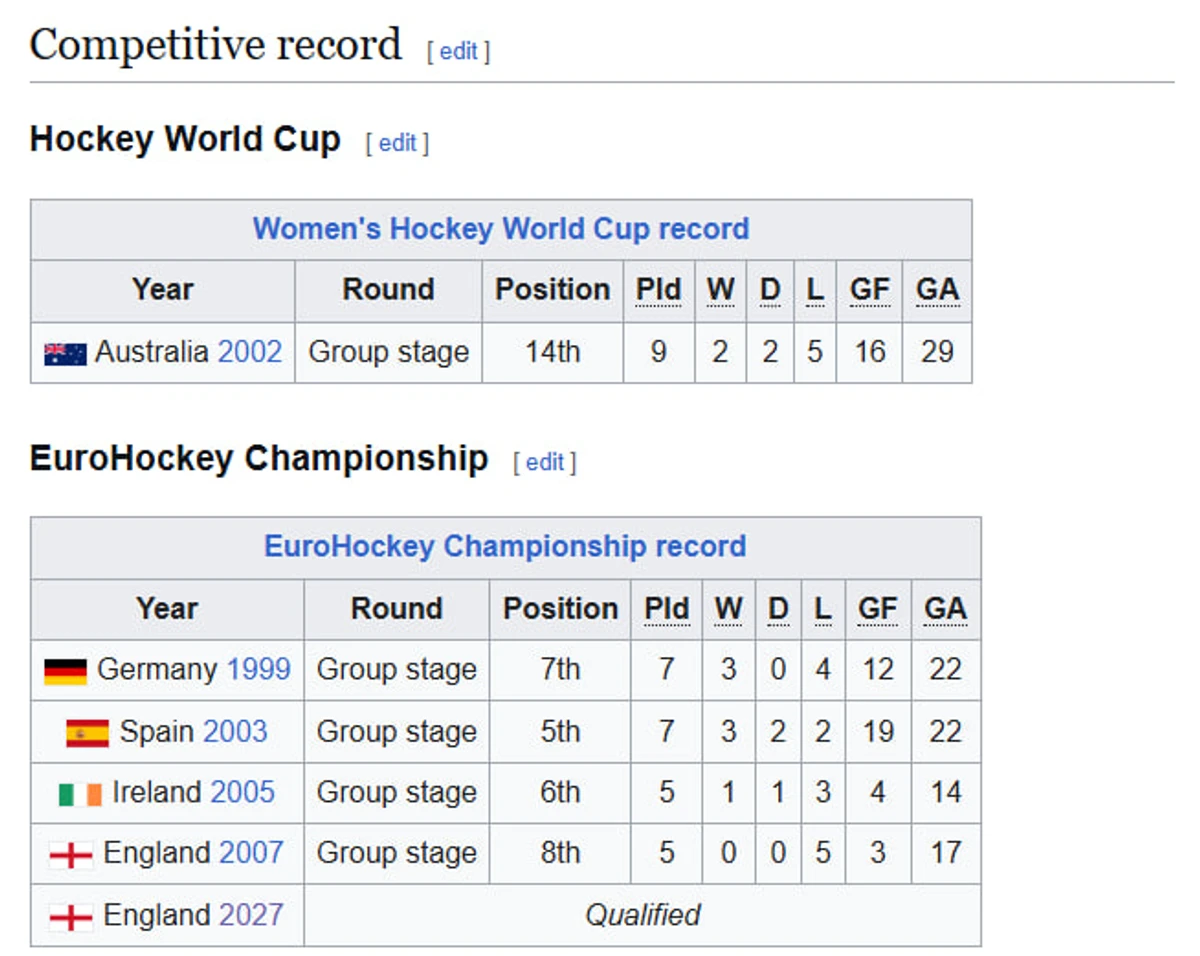Image resolution: width=1200 pixels, height=956 pixels.
Task: Click the GA header in EuroHockey table
Action: click(x=945, y=609)
